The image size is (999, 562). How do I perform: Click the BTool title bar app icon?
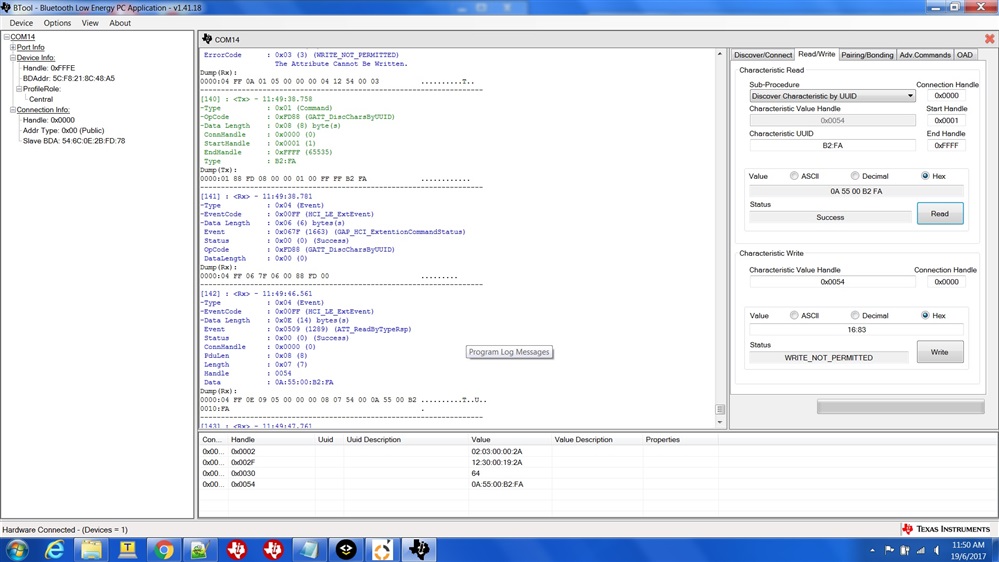[6, 7]
